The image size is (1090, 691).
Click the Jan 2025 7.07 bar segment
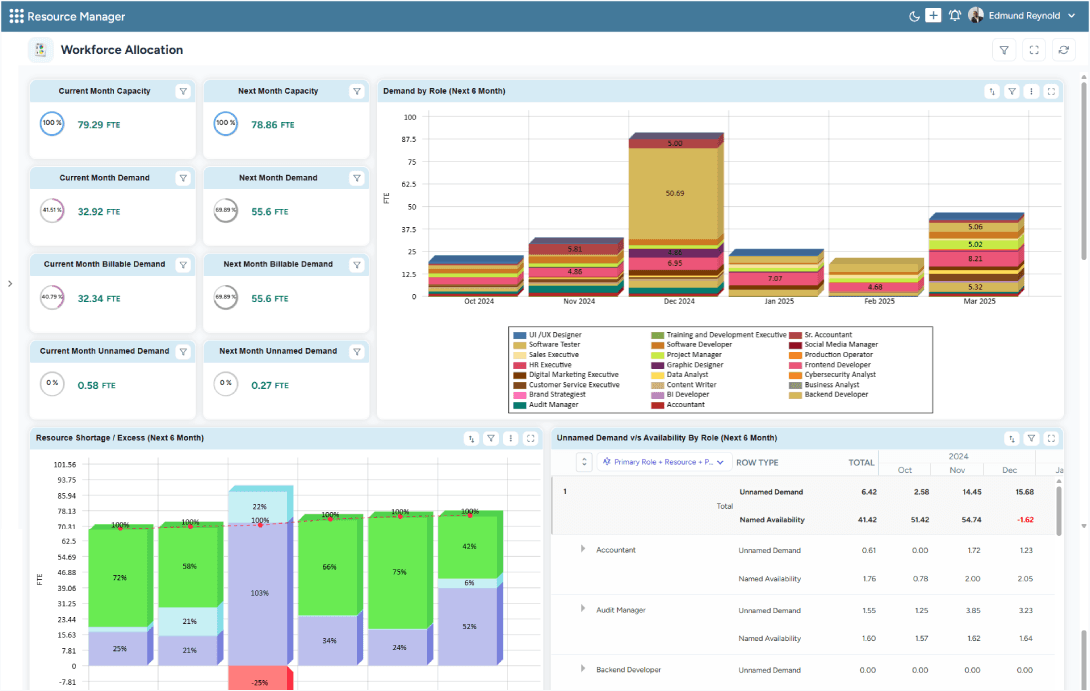pos(774,279)
